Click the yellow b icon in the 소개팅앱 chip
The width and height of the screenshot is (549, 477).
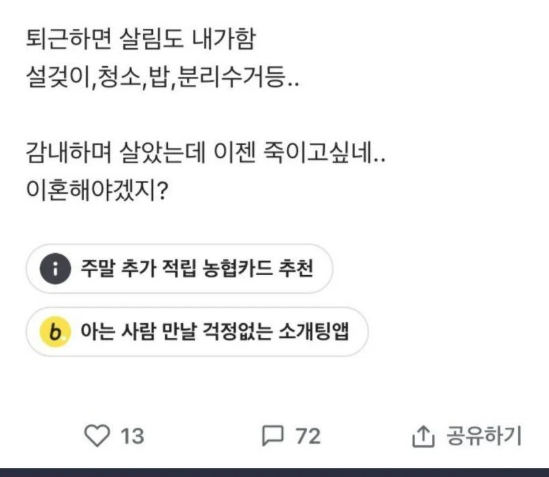click(x=55, y=332)
